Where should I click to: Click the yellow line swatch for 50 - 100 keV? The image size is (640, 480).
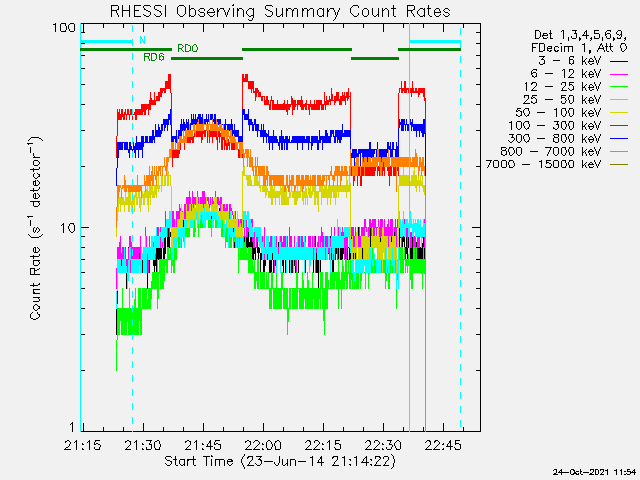pyautogui.click(x=619, y=113)
